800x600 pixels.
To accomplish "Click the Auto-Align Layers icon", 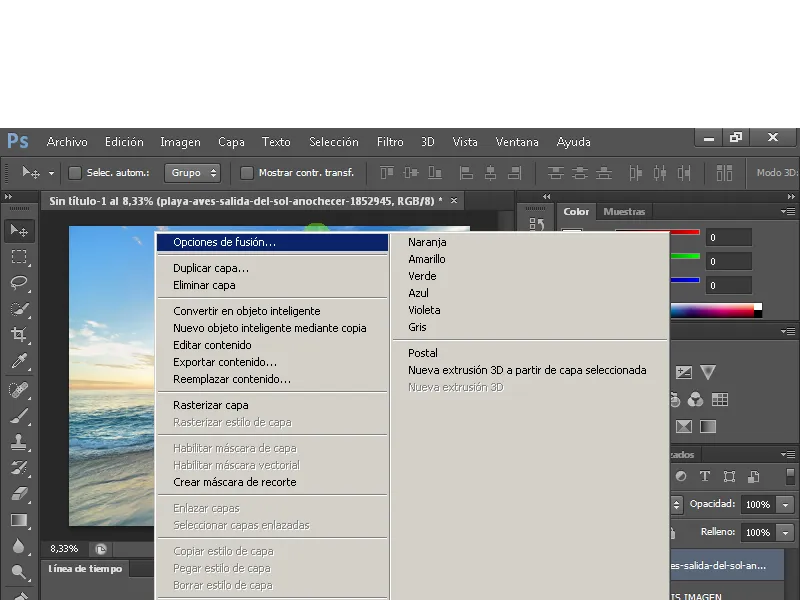I will click(x=724, y=173).
